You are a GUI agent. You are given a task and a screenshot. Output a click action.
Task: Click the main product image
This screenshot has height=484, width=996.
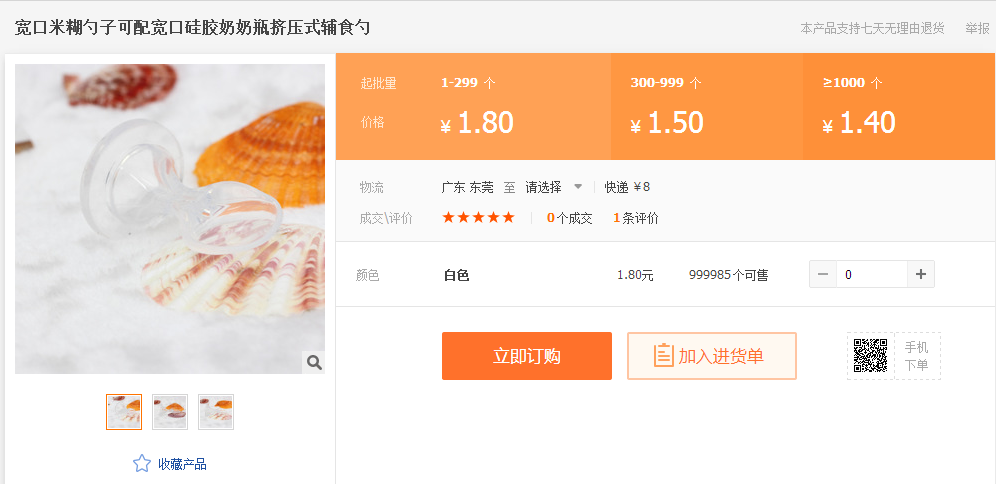tap(170, 219)
